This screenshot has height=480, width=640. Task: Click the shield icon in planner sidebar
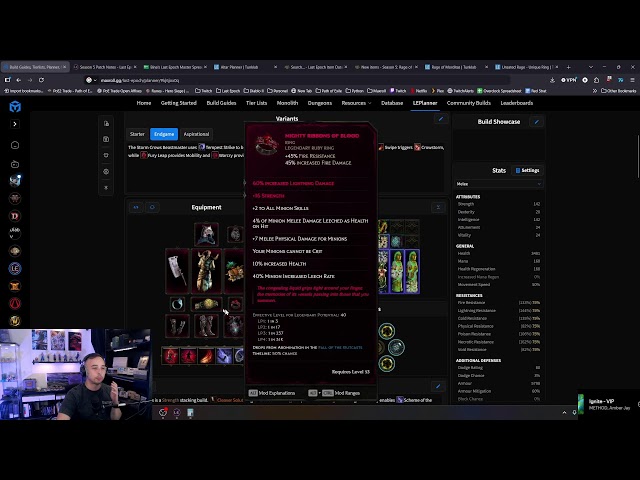(106, 155)
